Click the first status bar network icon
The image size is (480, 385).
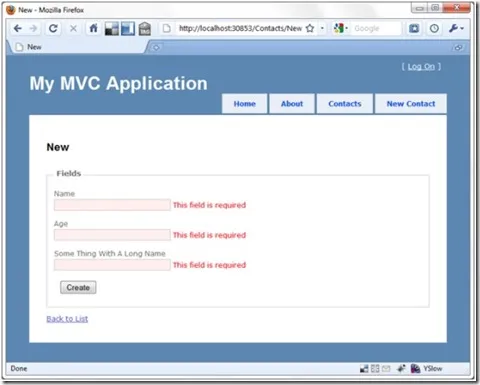click(x=364, y=368)
